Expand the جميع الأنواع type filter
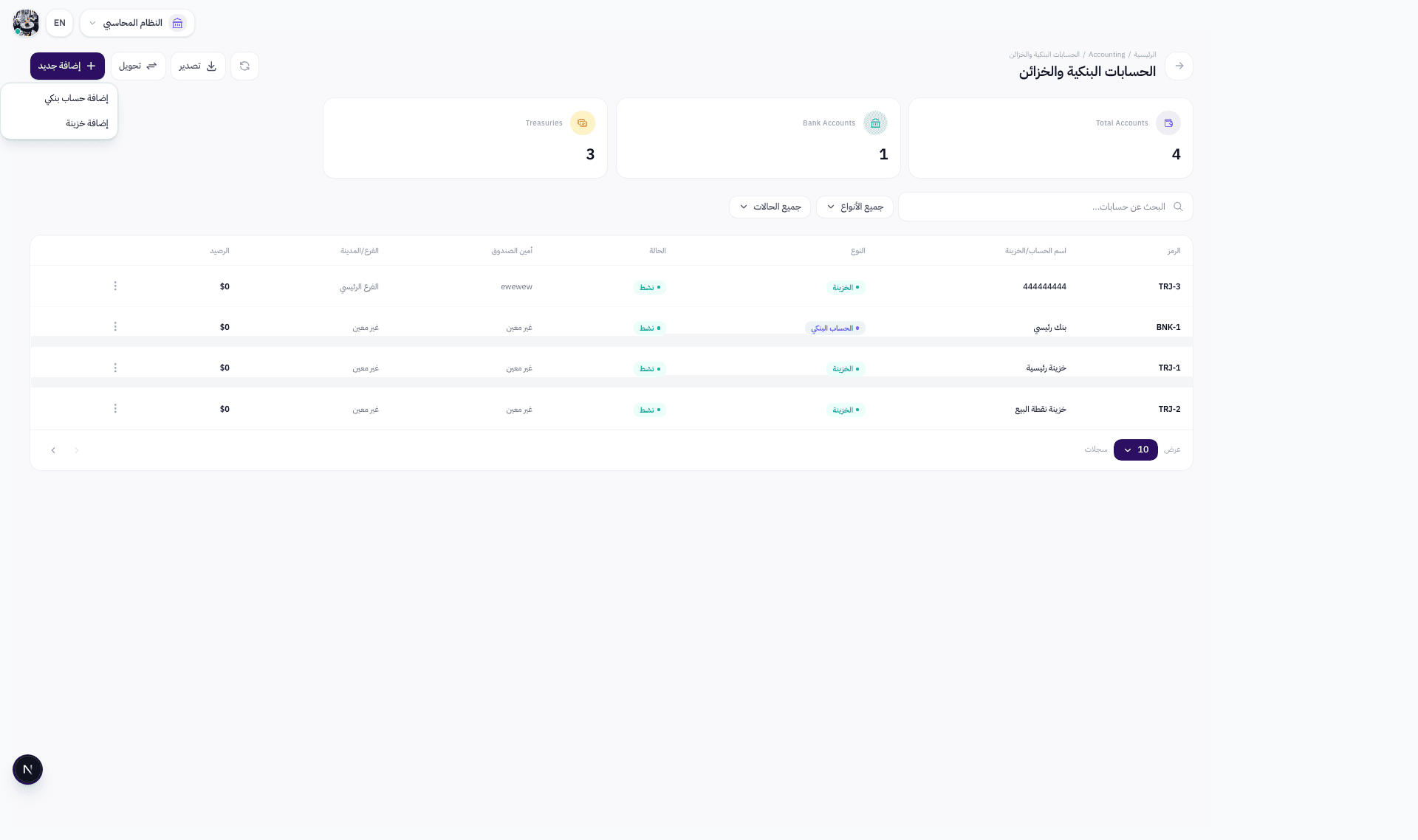The width and height of the screenshot is (1418, 840). coord(854,207)
